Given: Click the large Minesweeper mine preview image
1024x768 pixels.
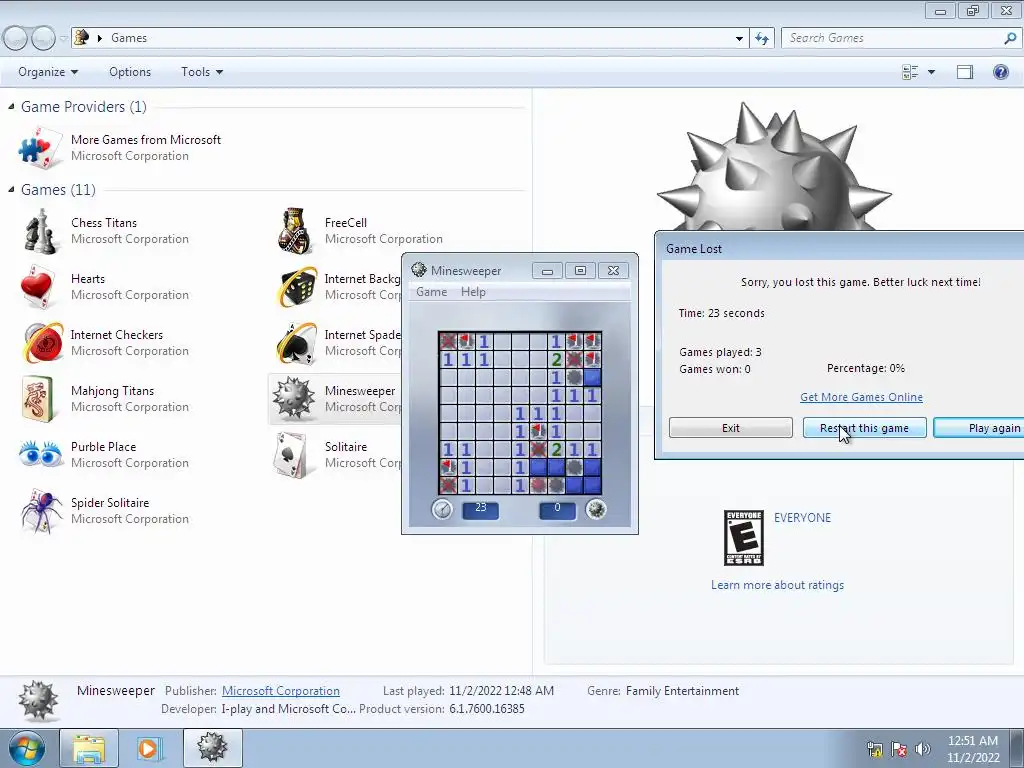Looking at the screenshot, I should 775,168.
